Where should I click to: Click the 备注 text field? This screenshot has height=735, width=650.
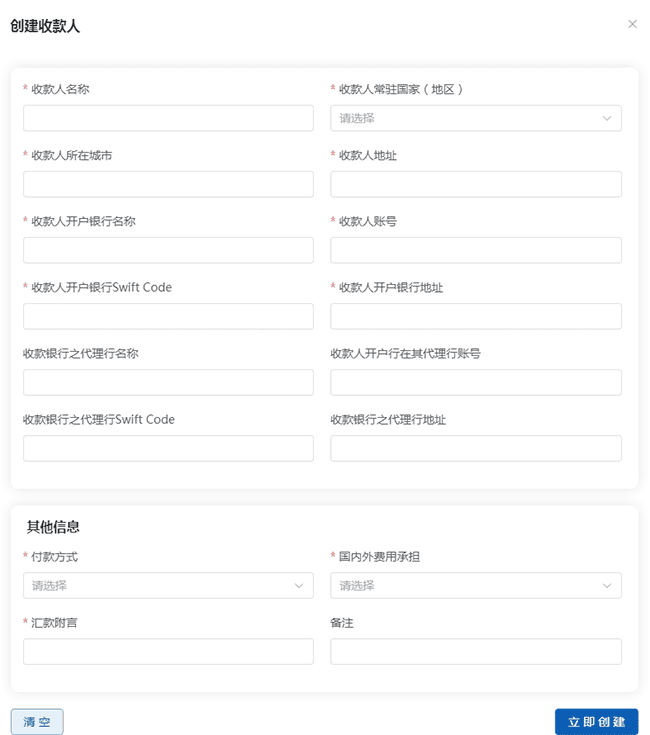(475, 652)
